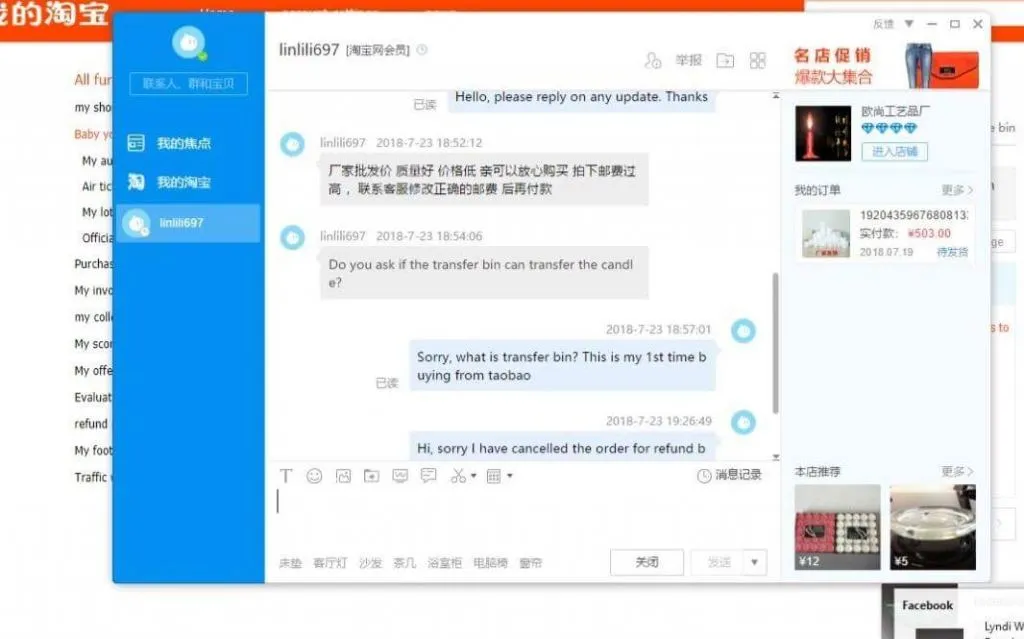The width and height of the screenshot is (1024, 639).
Task: Open the quick reply phrases icon
Action: pos(429,477)
